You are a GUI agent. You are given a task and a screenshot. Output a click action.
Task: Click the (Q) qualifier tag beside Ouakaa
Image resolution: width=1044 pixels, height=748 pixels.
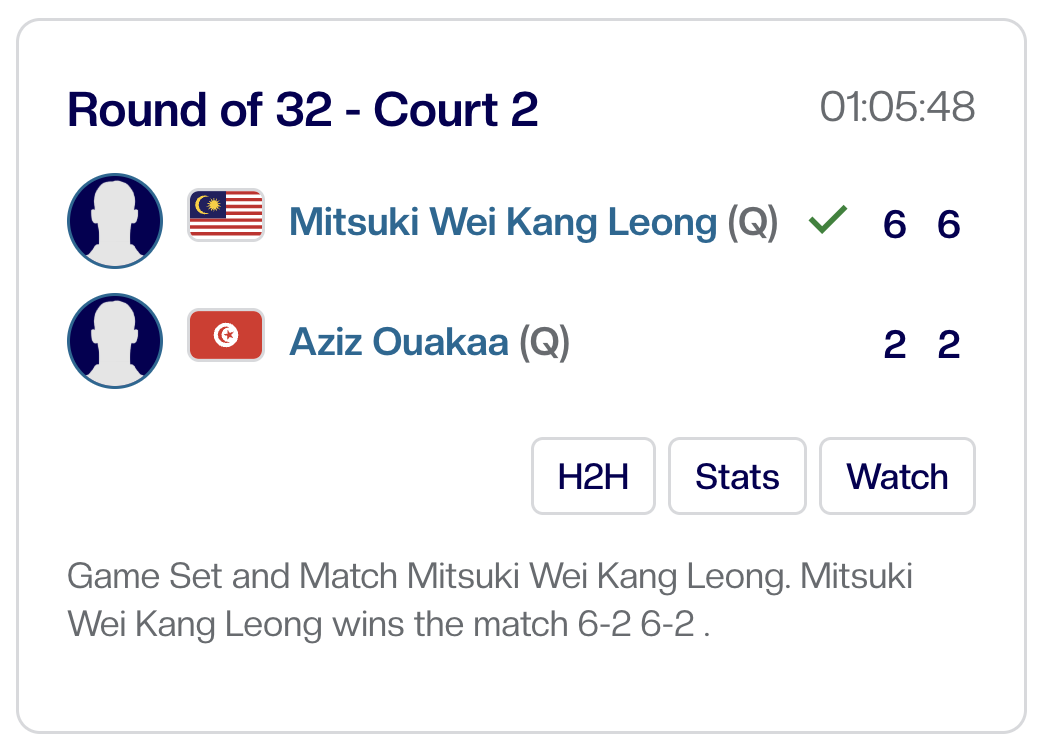544,343
